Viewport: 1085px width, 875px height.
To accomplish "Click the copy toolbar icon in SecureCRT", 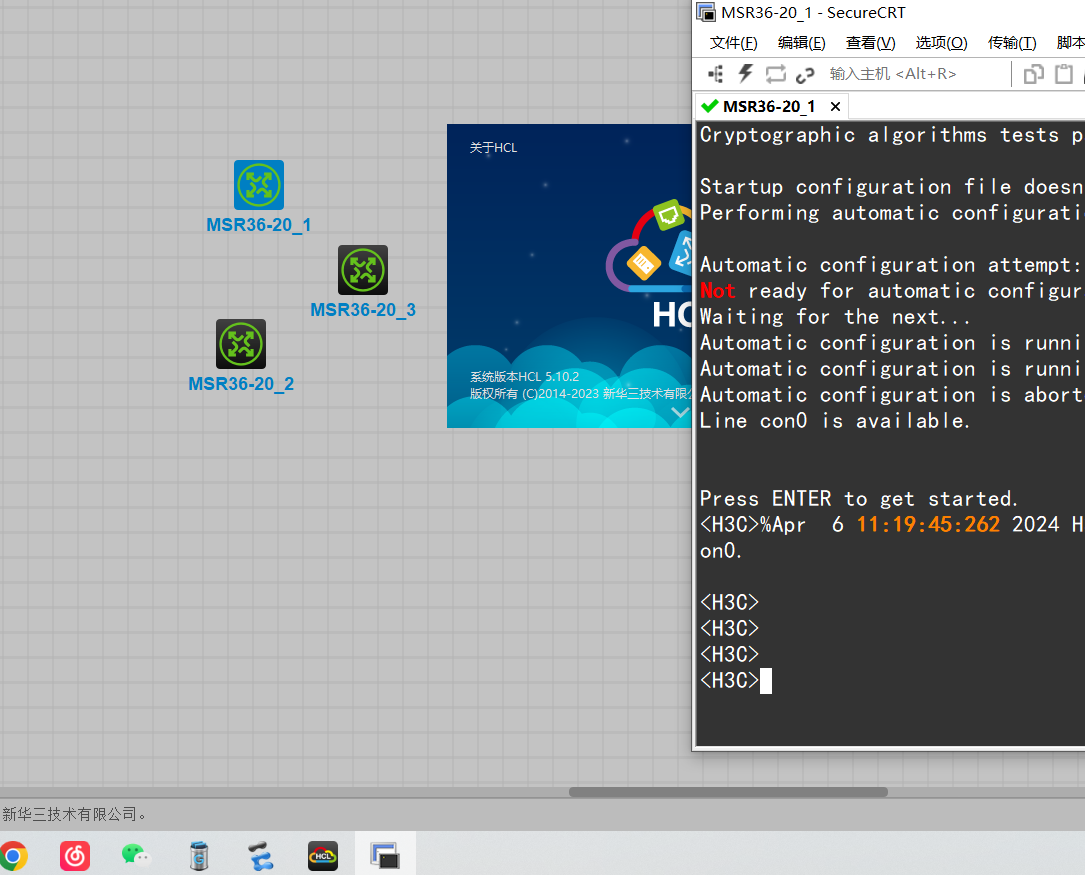I will [1033, 74].
